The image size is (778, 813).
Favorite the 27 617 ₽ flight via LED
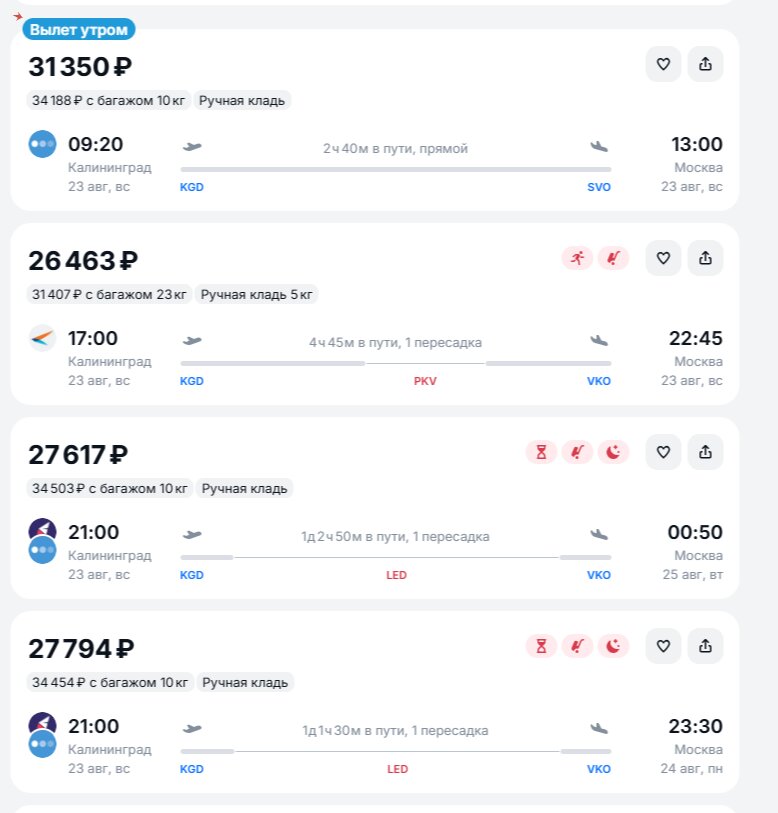point(663,452)
